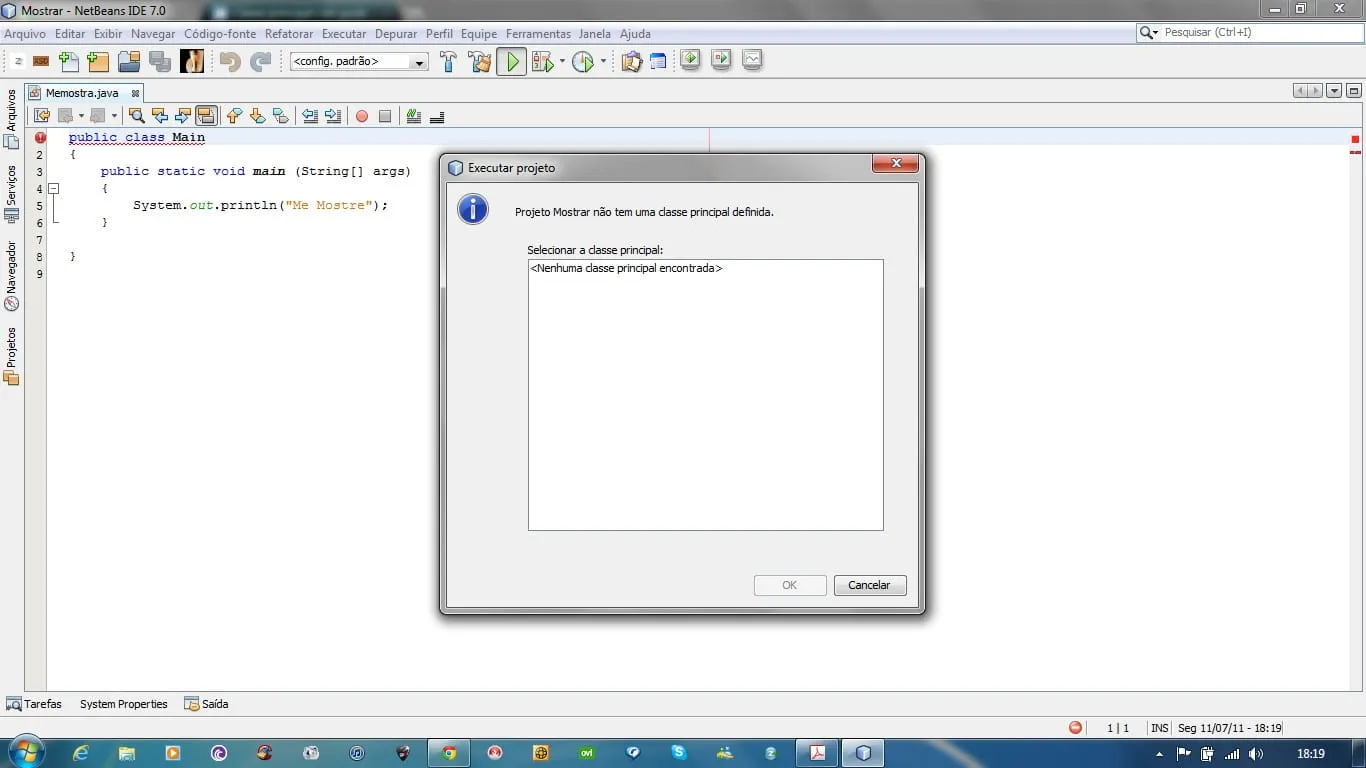Click Find Previous Occurrence icon
The image size is (1366, 768).
160,116
